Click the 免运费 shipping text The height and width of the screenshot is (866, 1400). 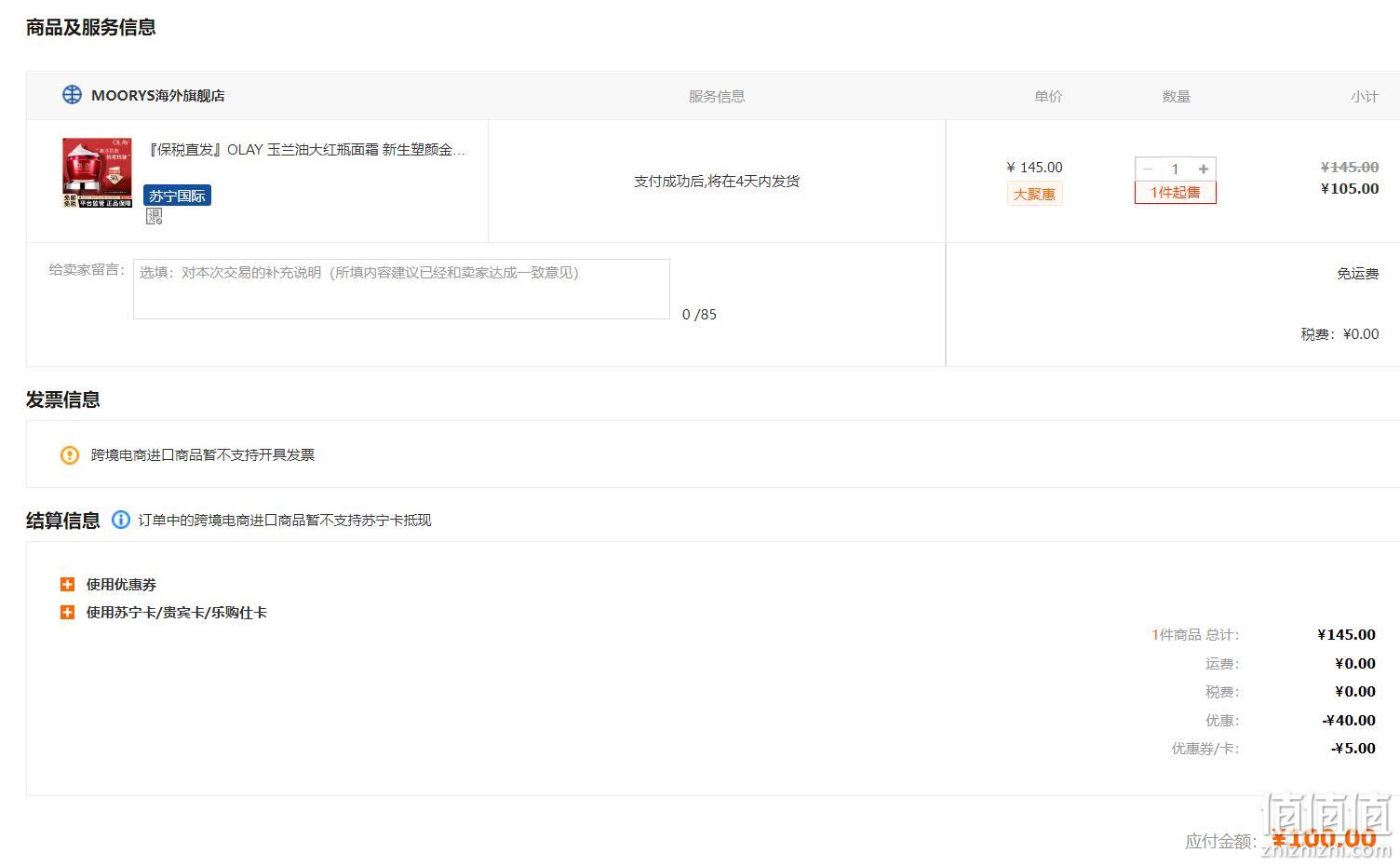click(x=1358, y=274)
